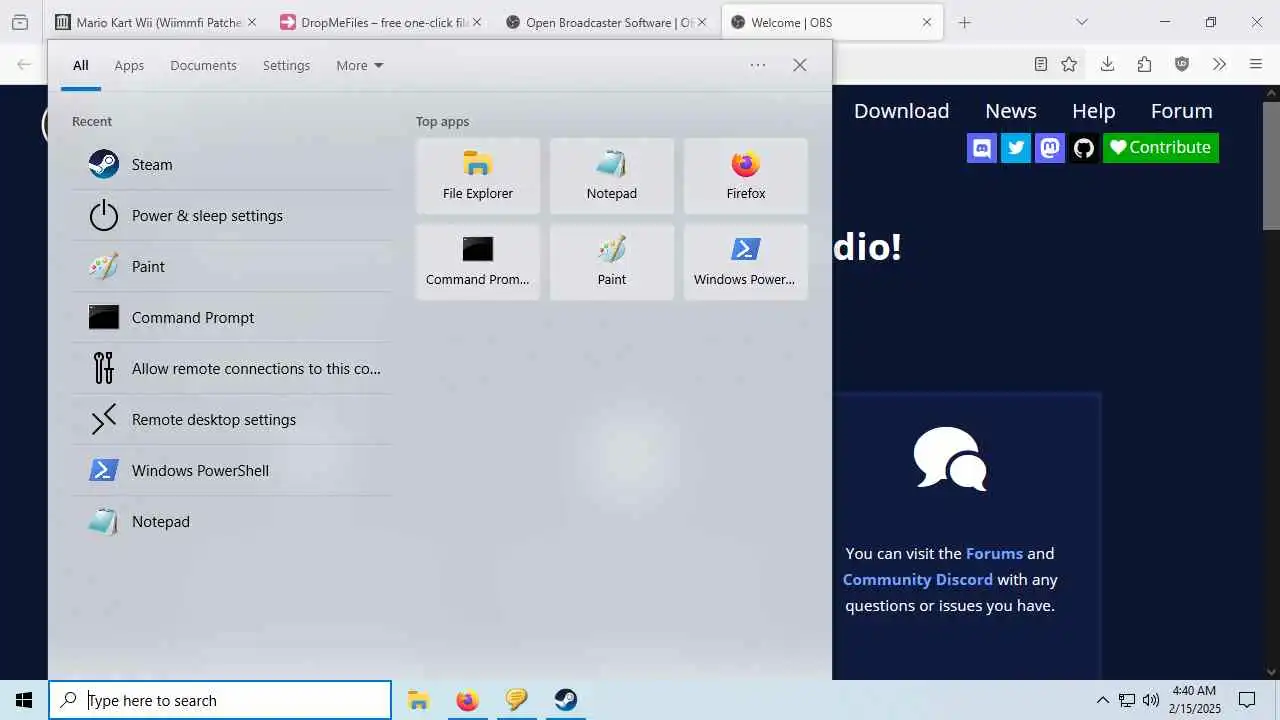Open the OBS Twitter icon link
This screenshot has width=1280, height=720.
point(1016,148)
